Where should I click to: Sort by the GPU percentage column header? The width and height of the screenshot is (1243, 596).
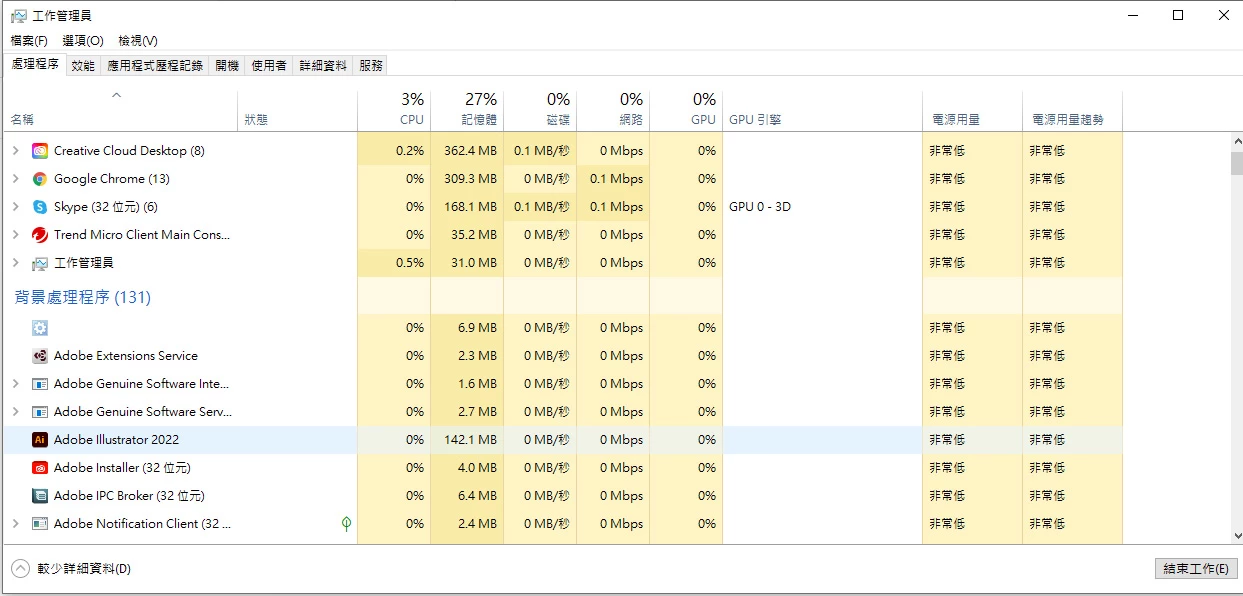pos(686,110)
